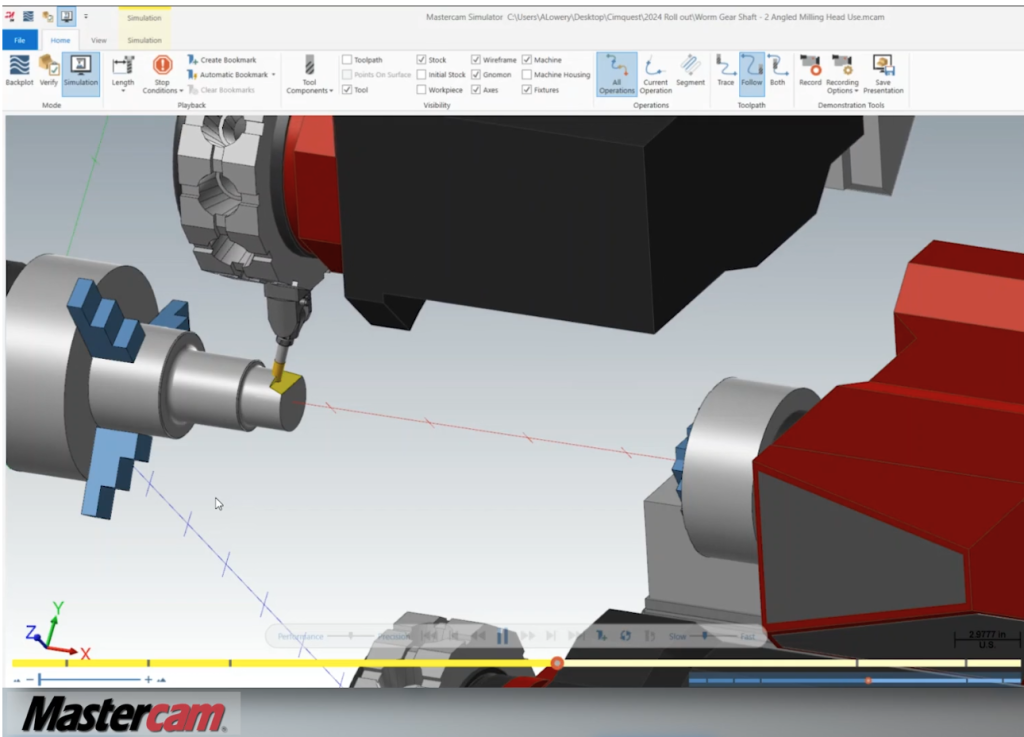This screenshot has width=1024, height=737.
Task: Switch to Verify mode
Action: tap(48, 71)
